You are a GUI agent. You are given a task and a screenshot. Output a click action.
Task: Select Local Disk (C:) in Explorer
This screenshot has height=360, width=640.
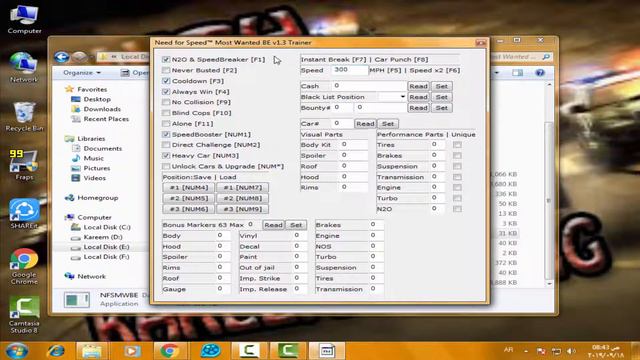(x=107, y=227)
